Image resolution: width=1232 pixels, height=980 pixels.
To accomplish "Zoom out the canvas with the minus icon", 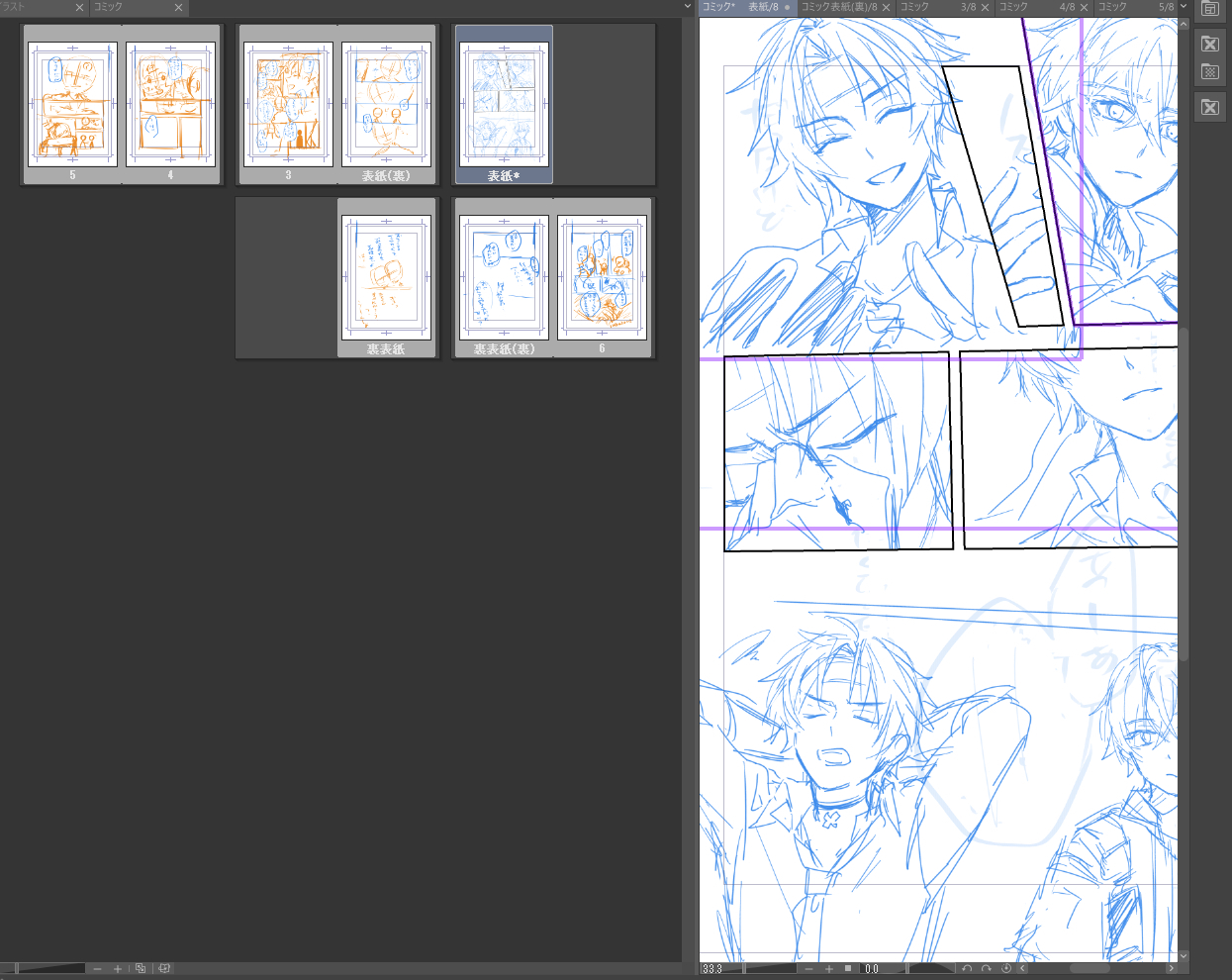I will (808, 969).
